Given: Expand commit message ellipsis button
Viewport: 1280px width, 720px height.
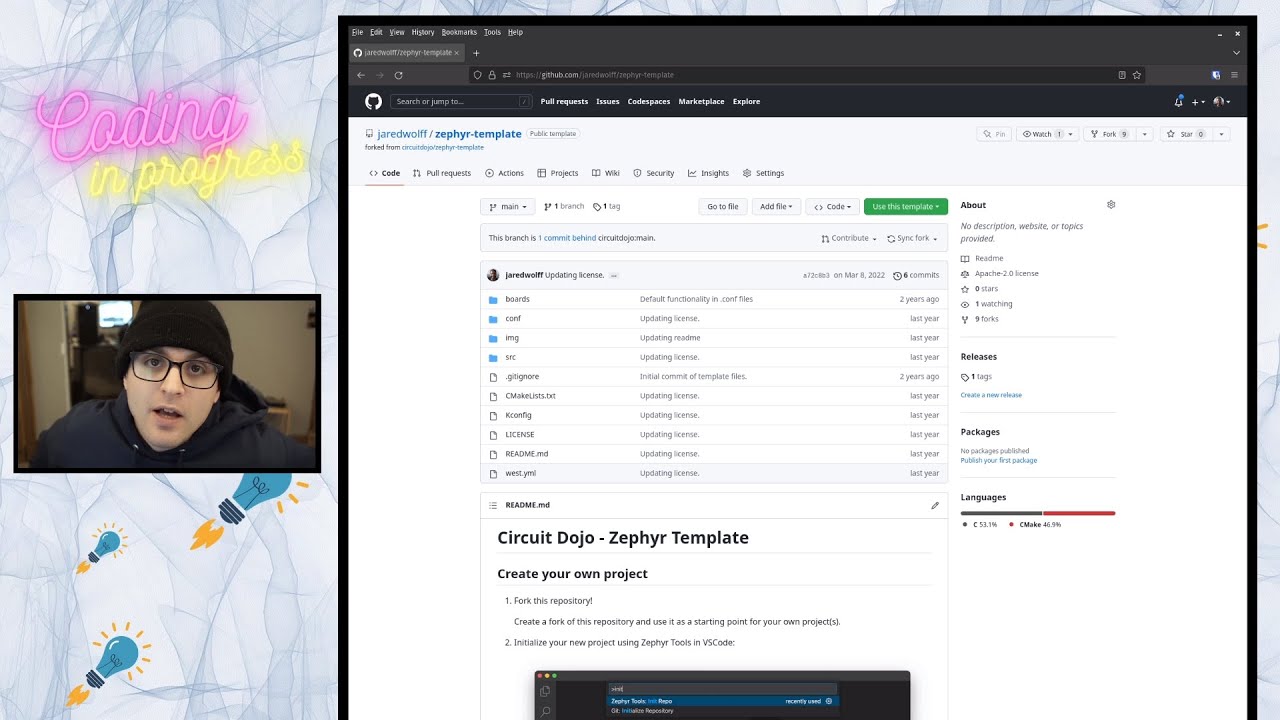Looking at the screenshot, I should [614, 275].
